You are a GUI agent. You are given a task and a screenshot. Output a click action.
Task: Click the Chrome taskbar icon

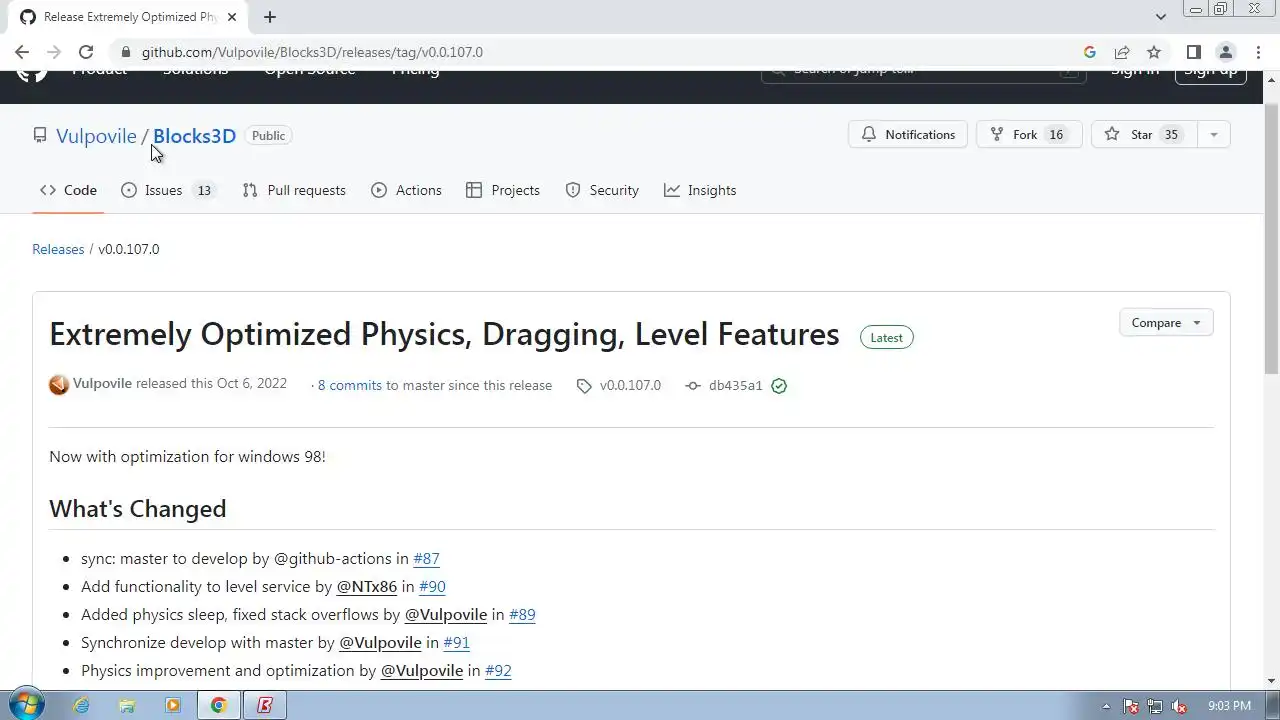218,706
